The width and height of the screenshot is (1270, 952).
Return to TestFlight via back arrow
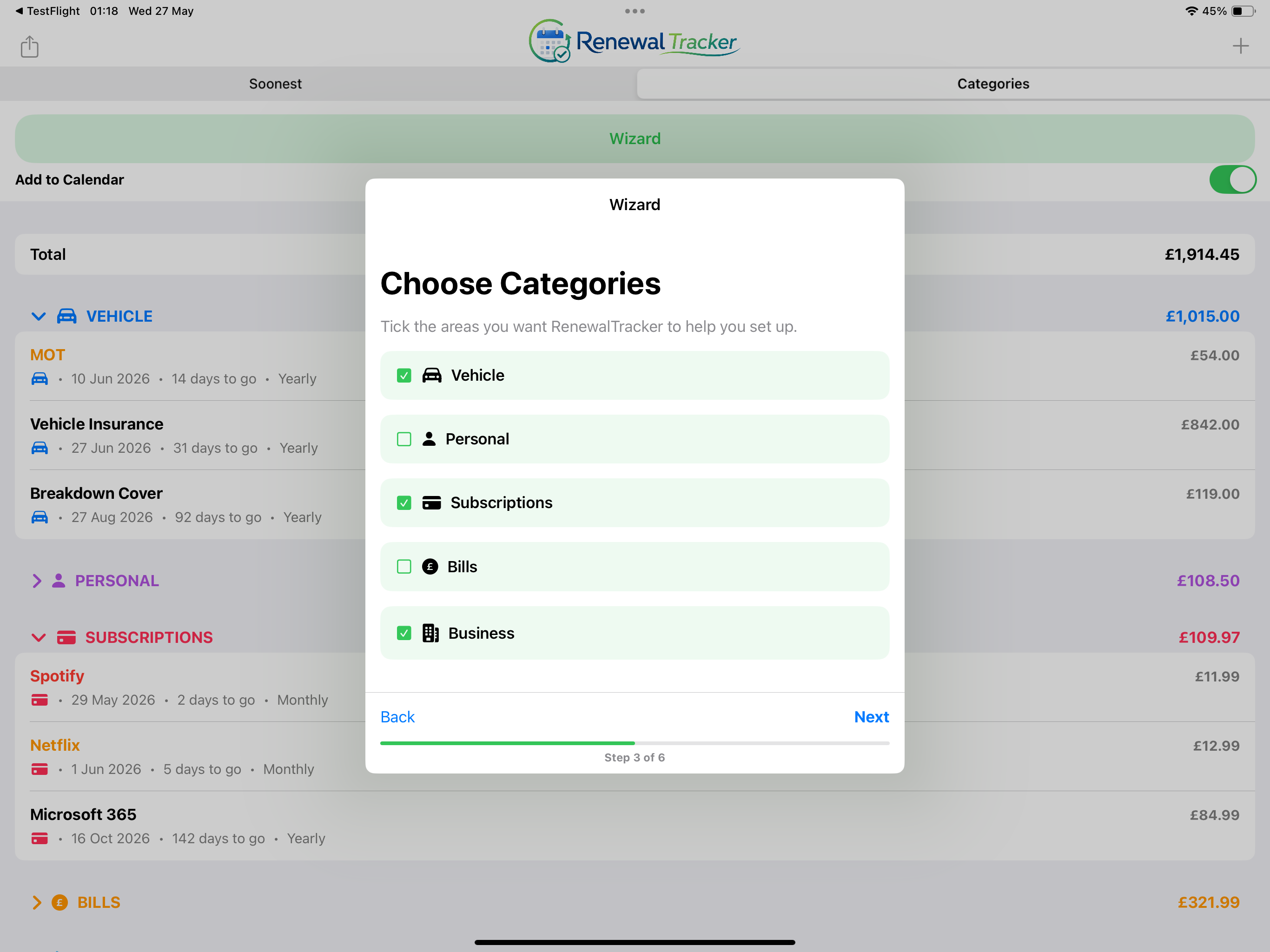pos(47,11)
